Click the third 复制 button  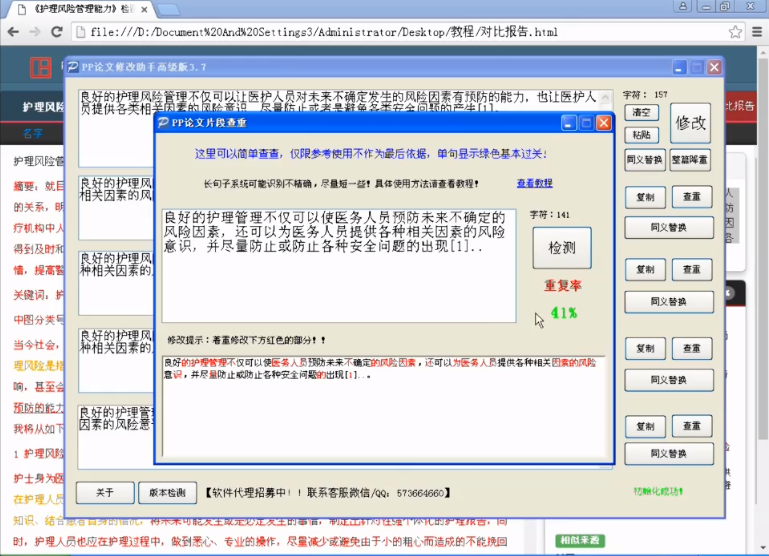tap(645, 349)
